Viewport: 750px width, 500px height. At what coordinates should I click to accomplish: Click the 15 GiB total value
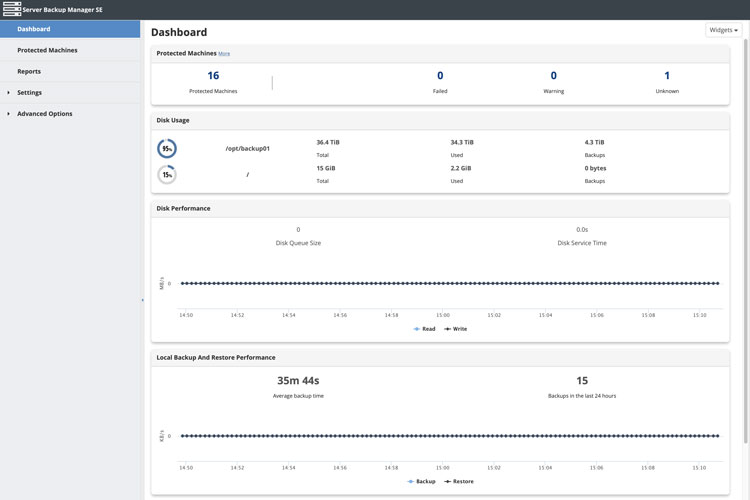[326, 168]
